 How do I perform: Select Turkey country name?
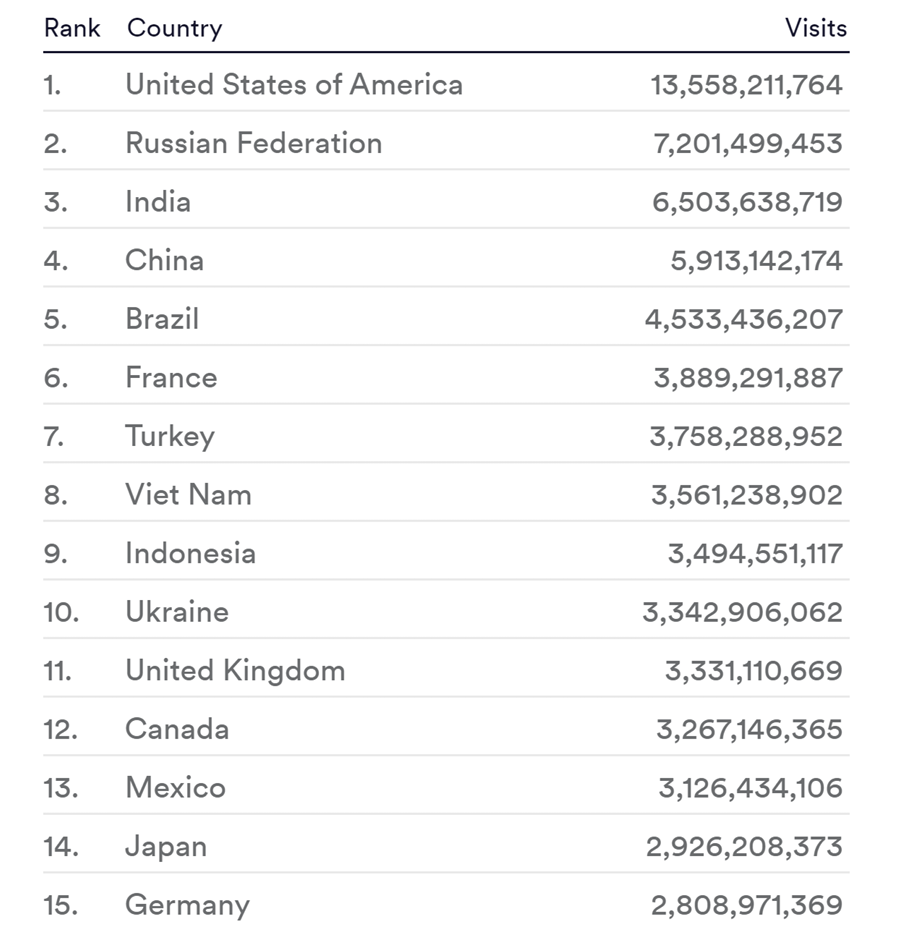tap(169, 436)
